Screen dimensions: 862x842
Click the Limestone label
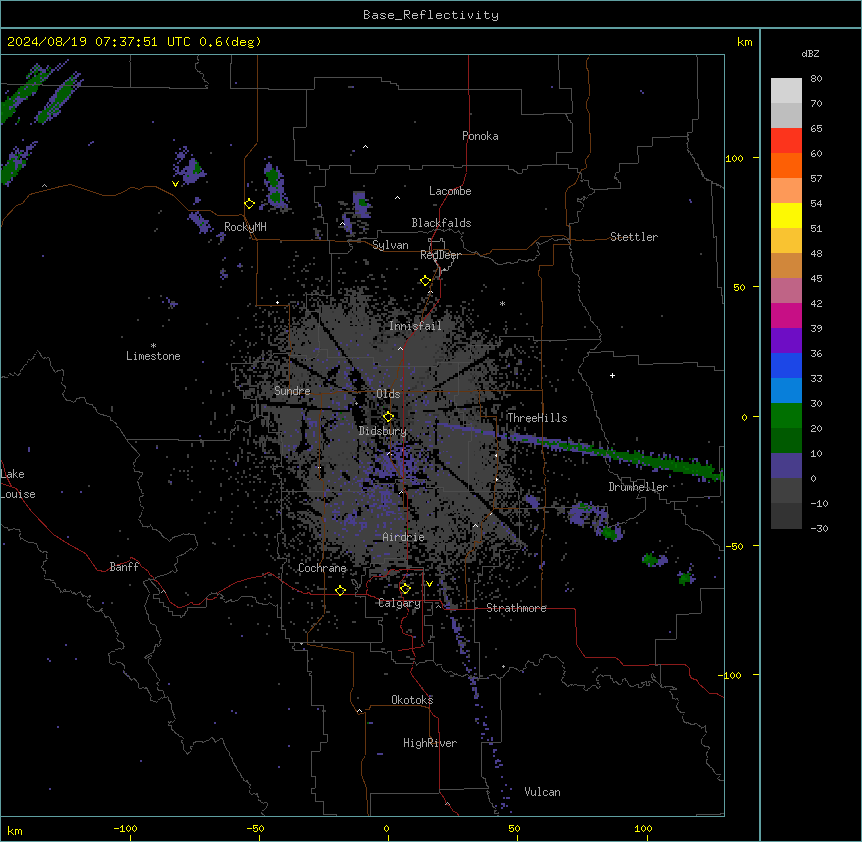click(x=153, y=356)
